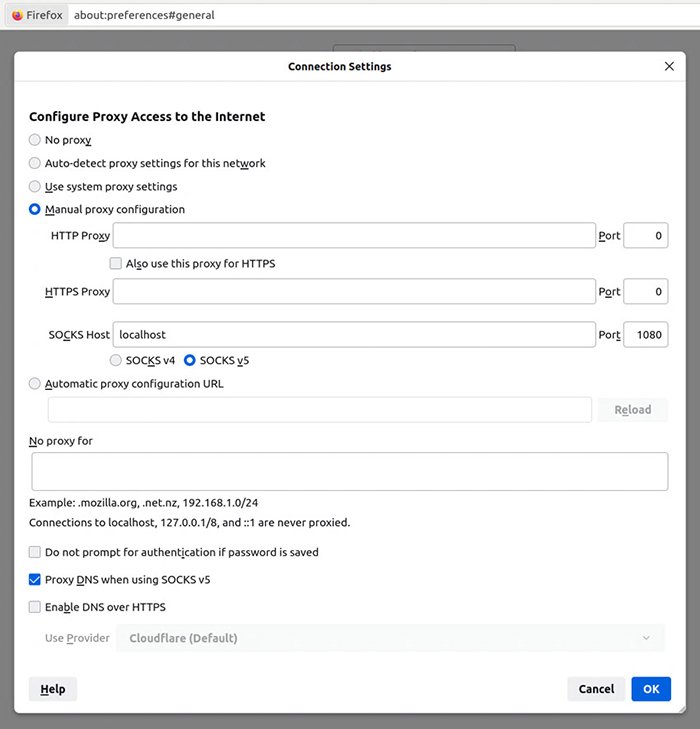Choose Auto-detect proxy settings for this network

[35, 163]
